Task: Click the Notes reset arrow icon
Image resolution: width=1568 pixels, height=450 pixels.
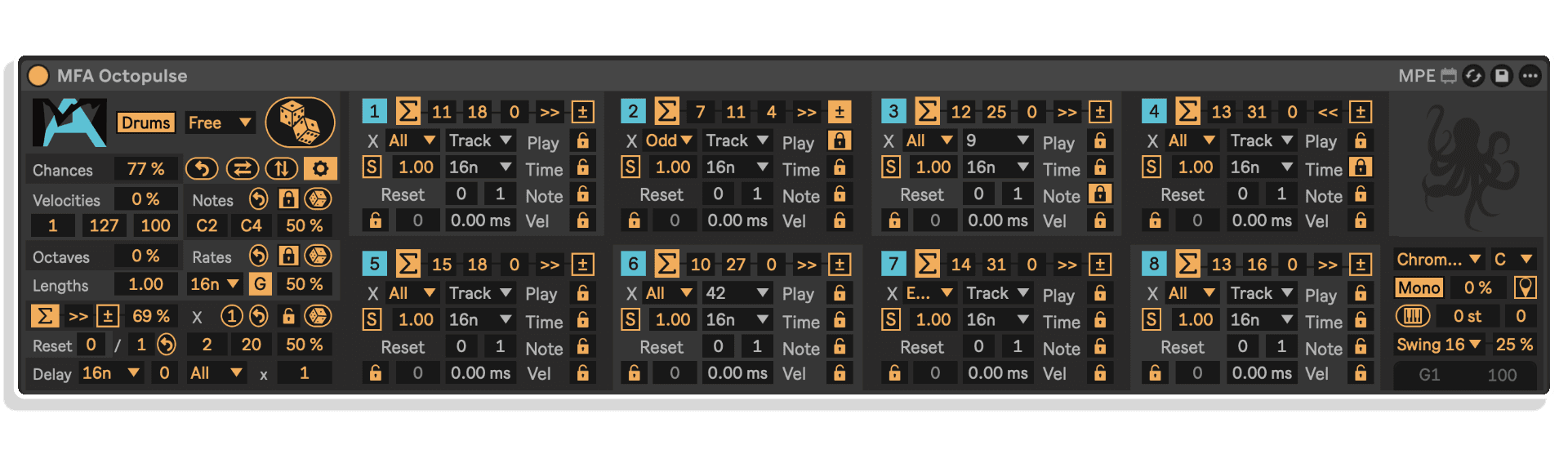Action: pyautogui.click(x=258, y=199)
